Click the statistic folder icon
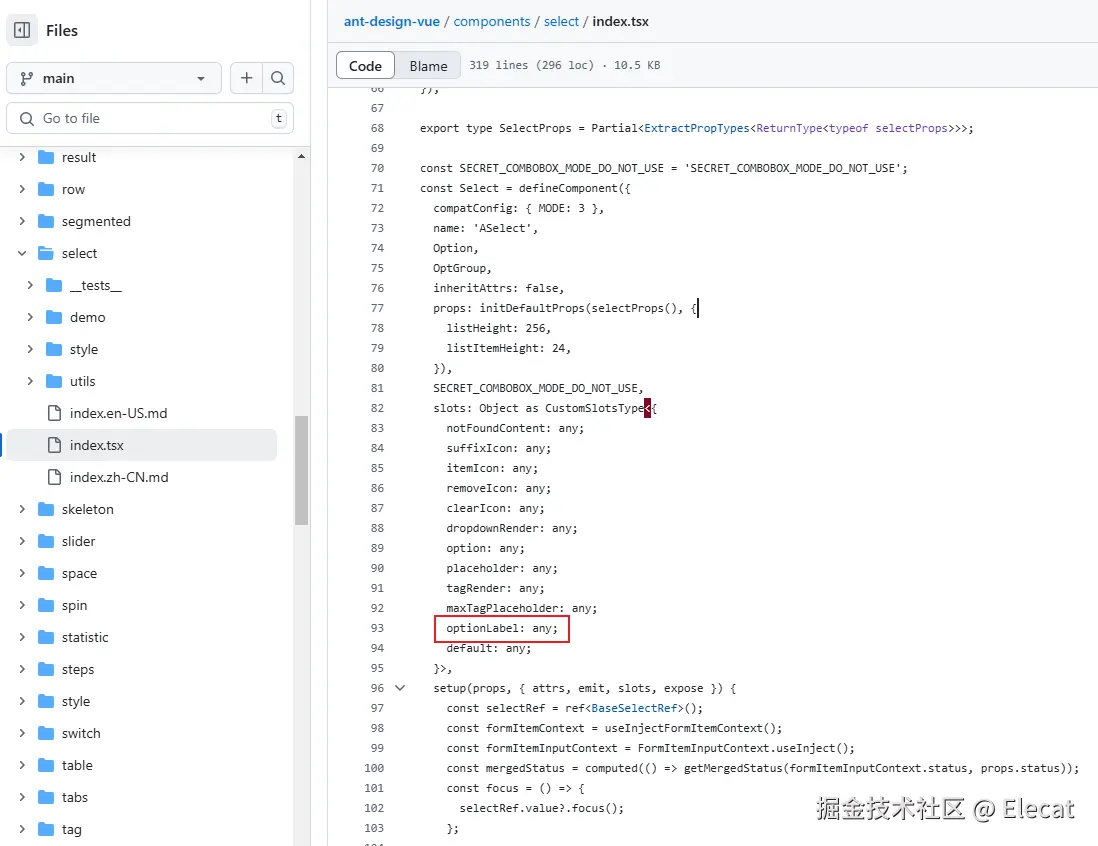1098x846 pixels. coord(46,637)
